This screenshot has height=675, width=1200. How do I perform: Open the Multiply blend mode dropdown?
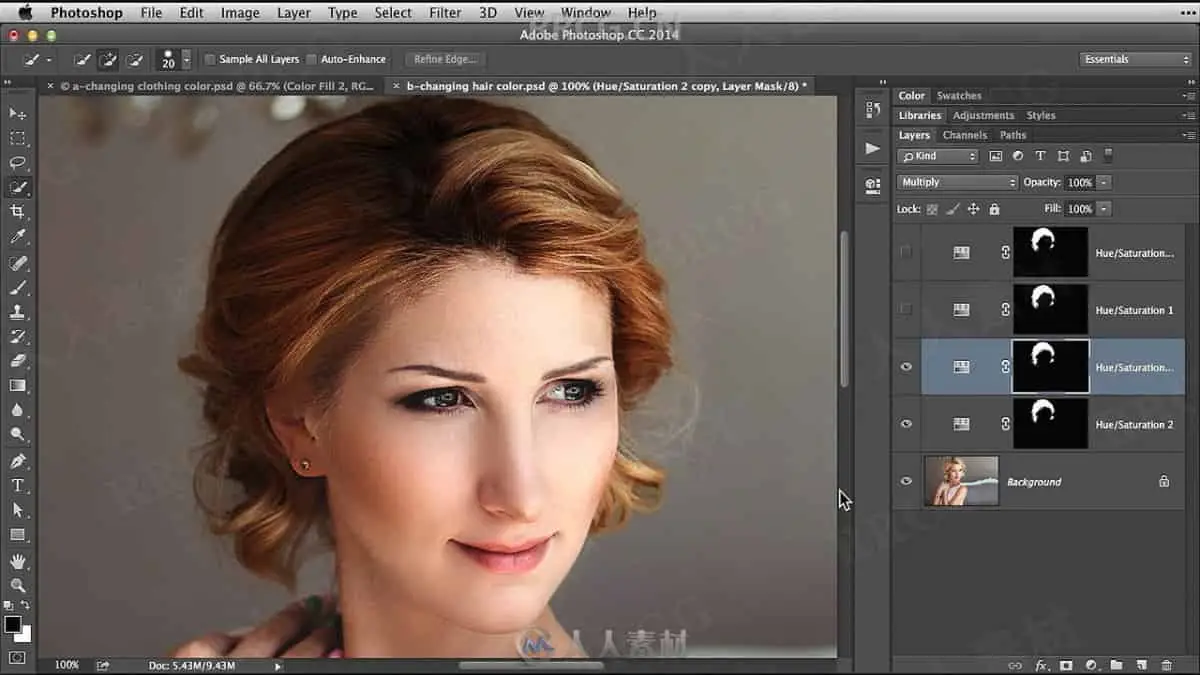tap(957, 183)
